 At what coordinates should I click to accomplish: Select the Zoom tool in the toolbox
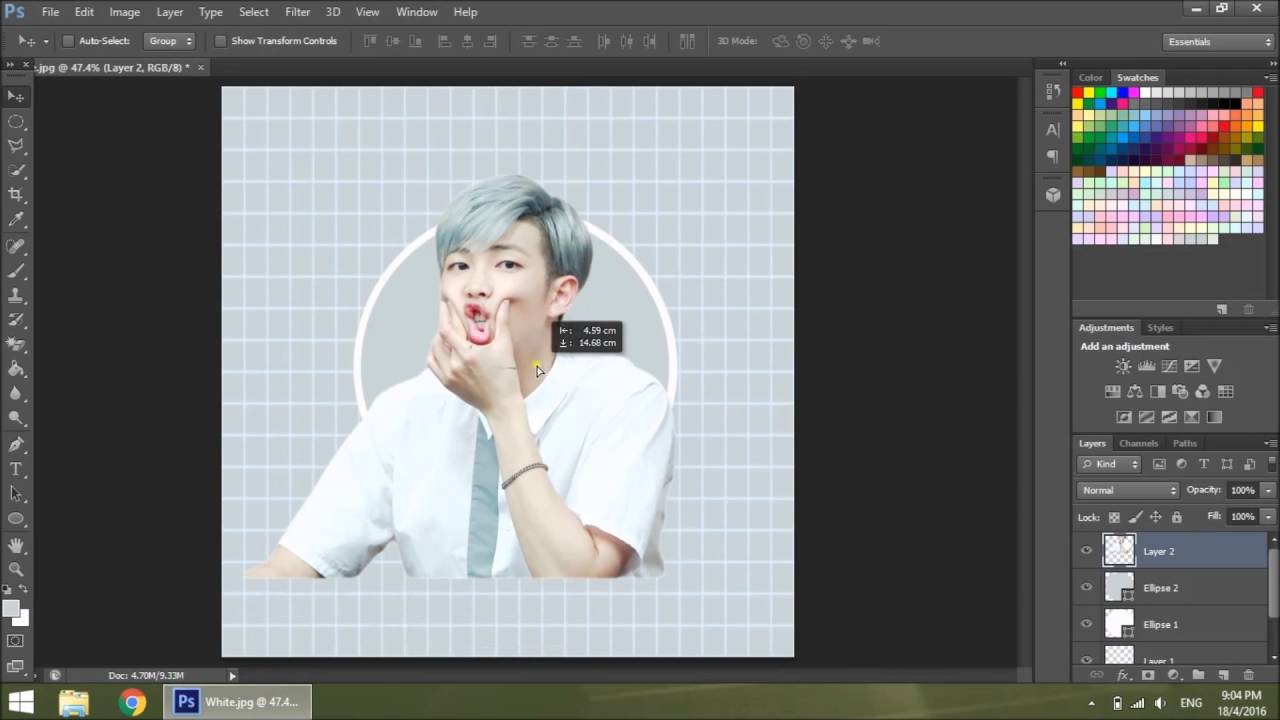pos(16,569)
